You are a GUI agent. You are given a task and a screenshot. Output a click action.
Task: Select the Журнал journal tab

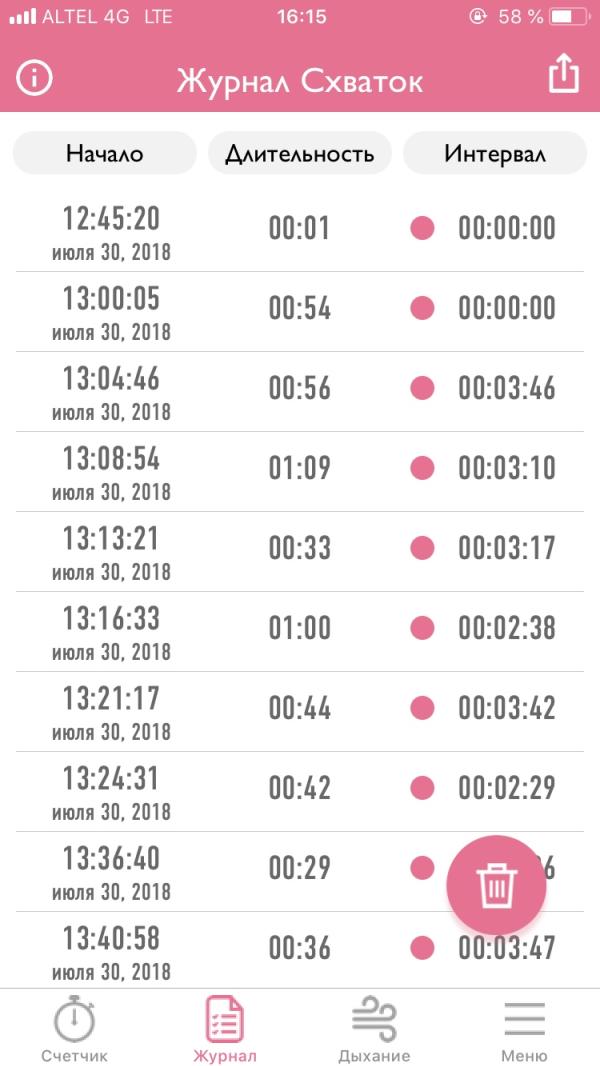225,1030
